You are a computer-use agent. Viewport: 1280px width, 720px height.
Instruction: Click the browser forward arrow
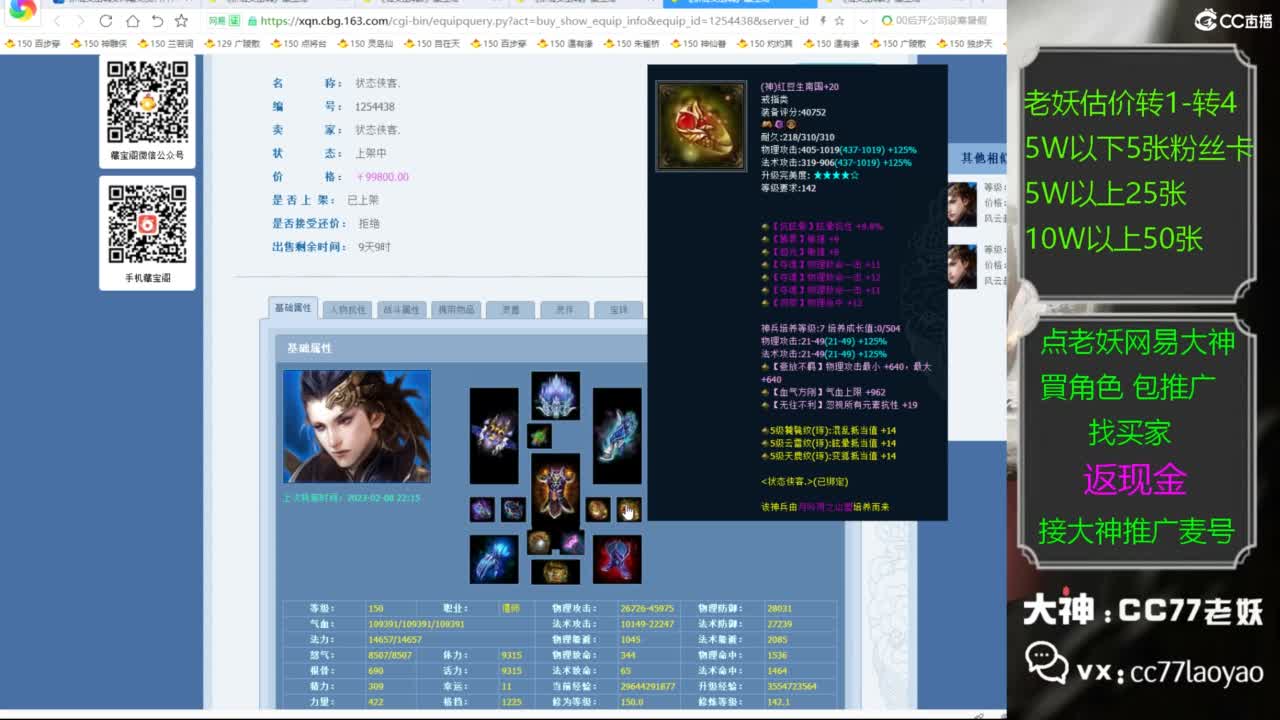tap(80, 21)
